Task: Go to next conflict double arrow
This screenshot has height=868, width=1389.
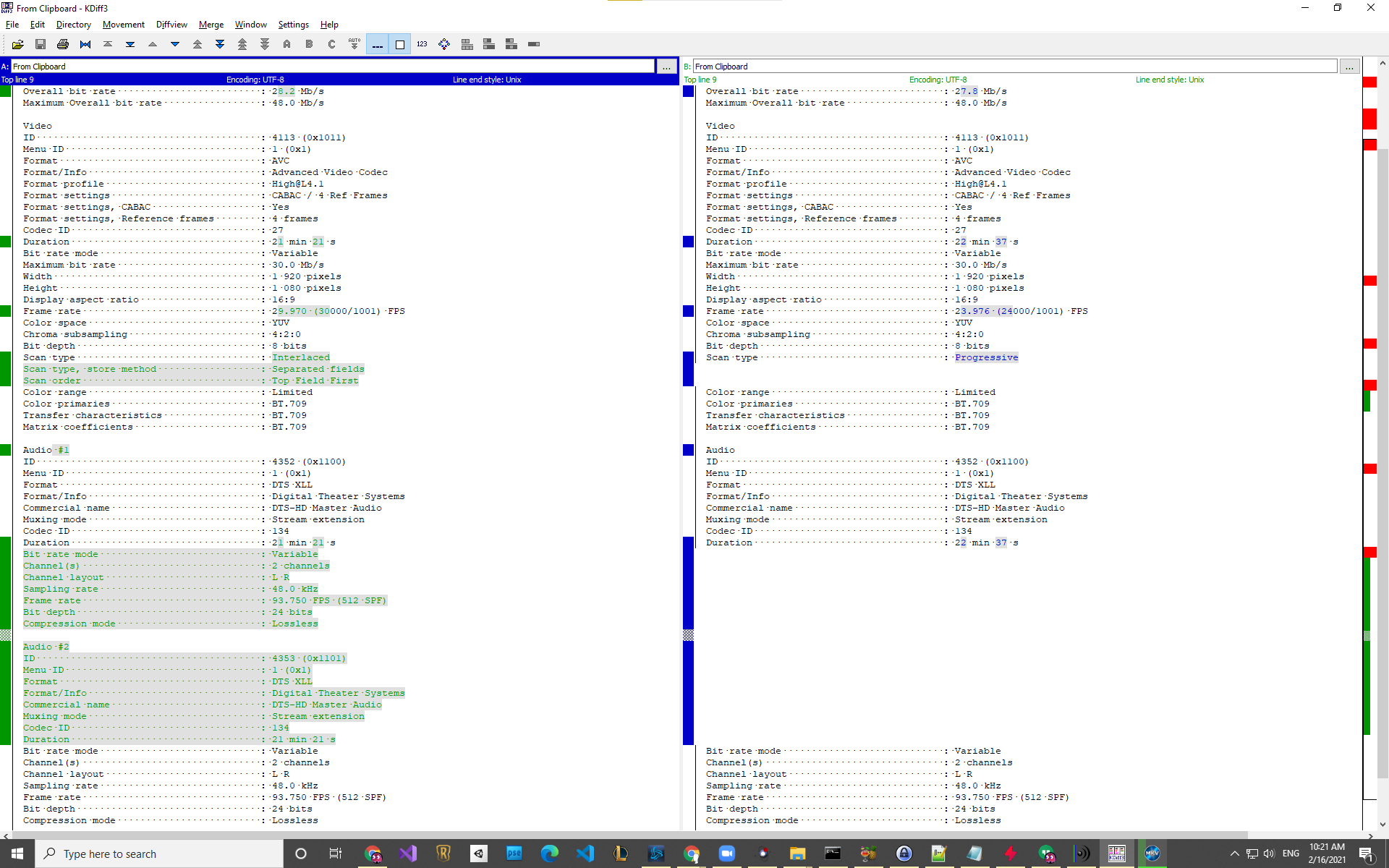Action: click(220, 44)
